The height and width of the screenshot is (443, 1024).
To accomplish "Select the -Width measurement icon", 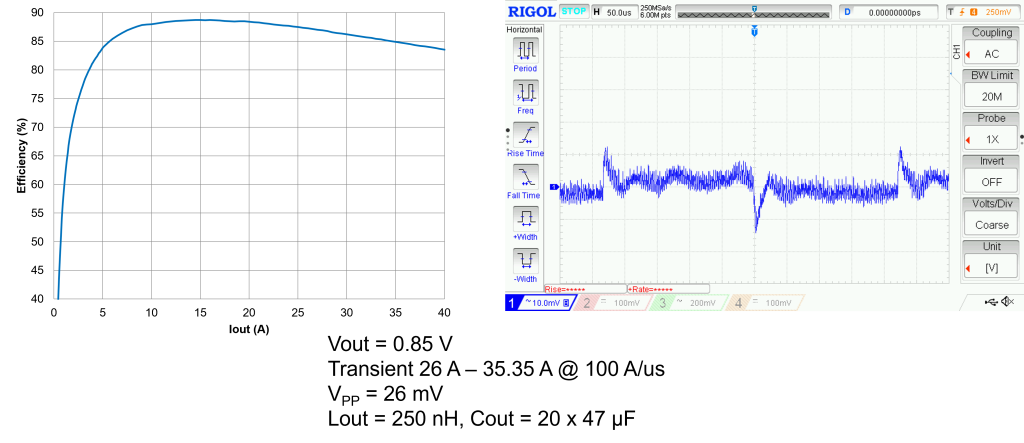I will (x=525, y=261).
